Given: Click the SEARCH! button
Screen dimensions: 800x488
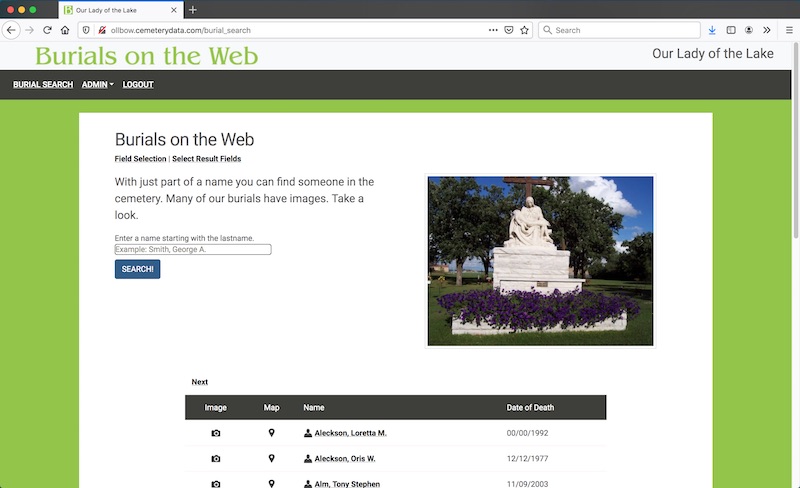Looking at the screenshot, I should pyautogui.click(x=137, y=269).
